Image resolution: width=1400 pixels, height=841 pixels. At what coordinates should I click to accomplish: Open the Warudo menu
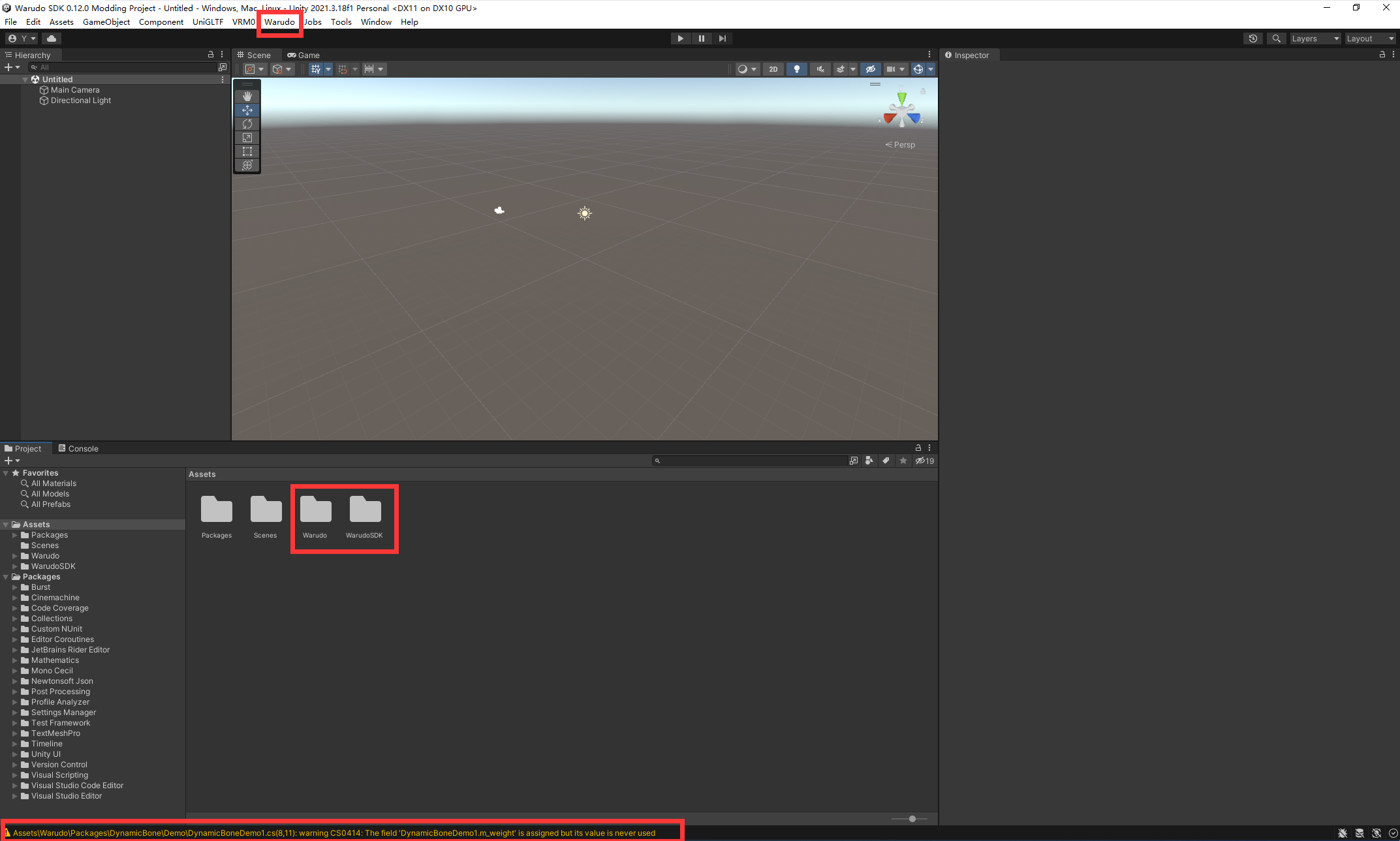(279, 22)
